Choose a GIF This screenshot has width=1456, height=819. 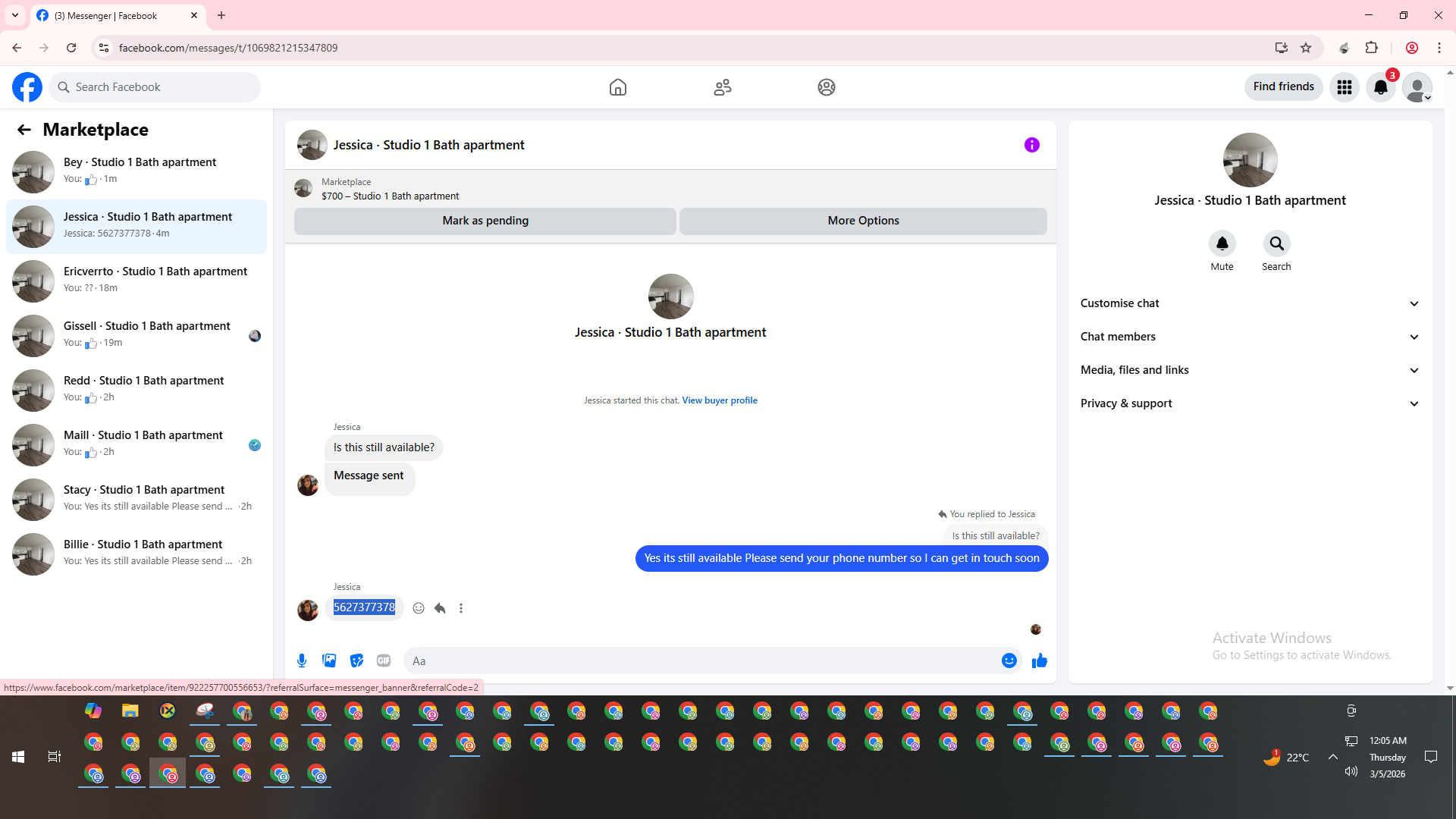(x=384, y=661)
